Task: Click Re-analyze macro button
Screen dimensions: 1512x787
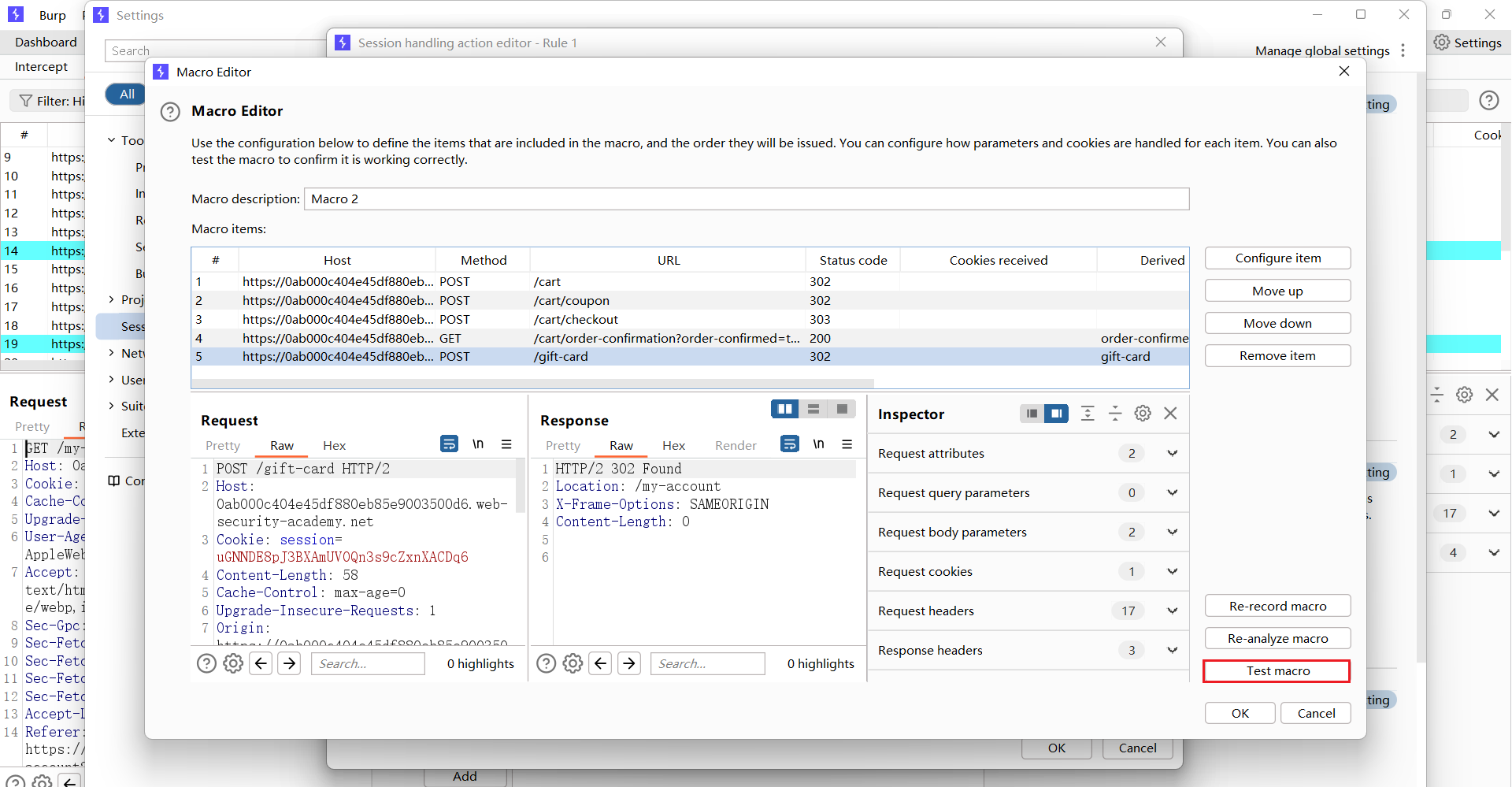Action: pos(1277,639)
